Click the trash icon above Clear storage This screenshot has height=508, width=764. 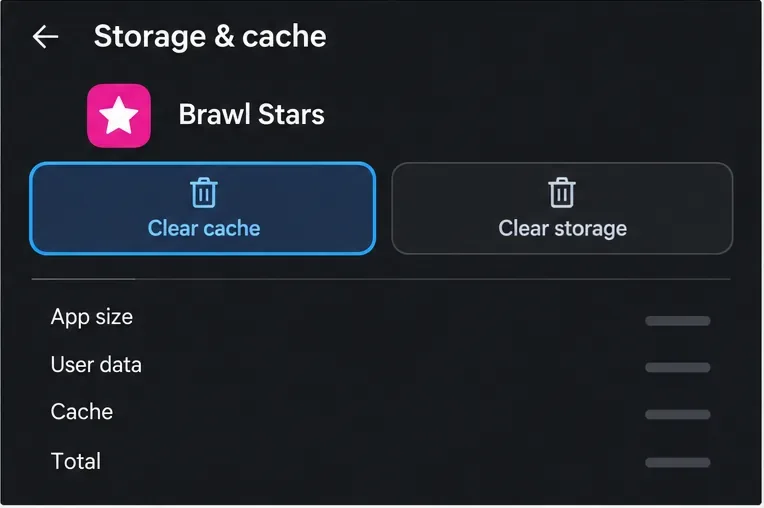coord(562,193)
